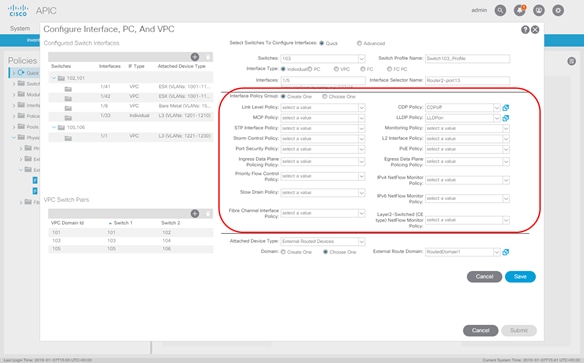This screenshot has height=363, width=584.
Task: Select Choose One for Domain
Action: click(x=325, y=252)
